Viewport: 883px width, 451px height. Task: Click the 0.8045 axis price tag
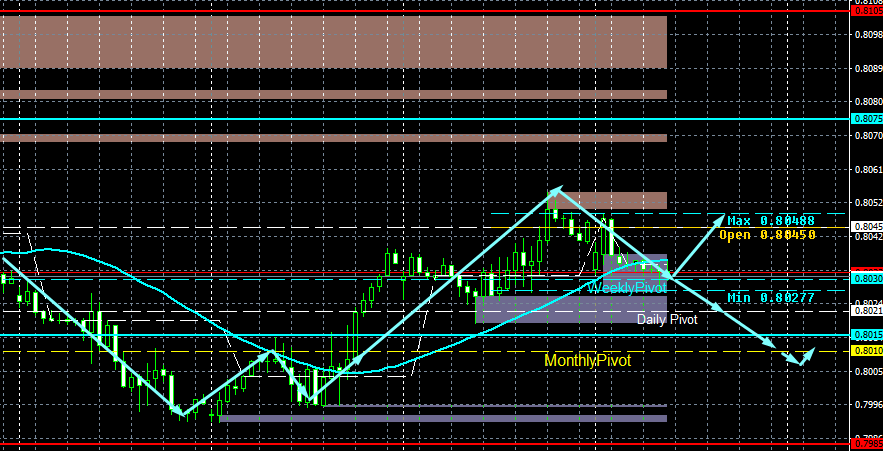[868, 227]
